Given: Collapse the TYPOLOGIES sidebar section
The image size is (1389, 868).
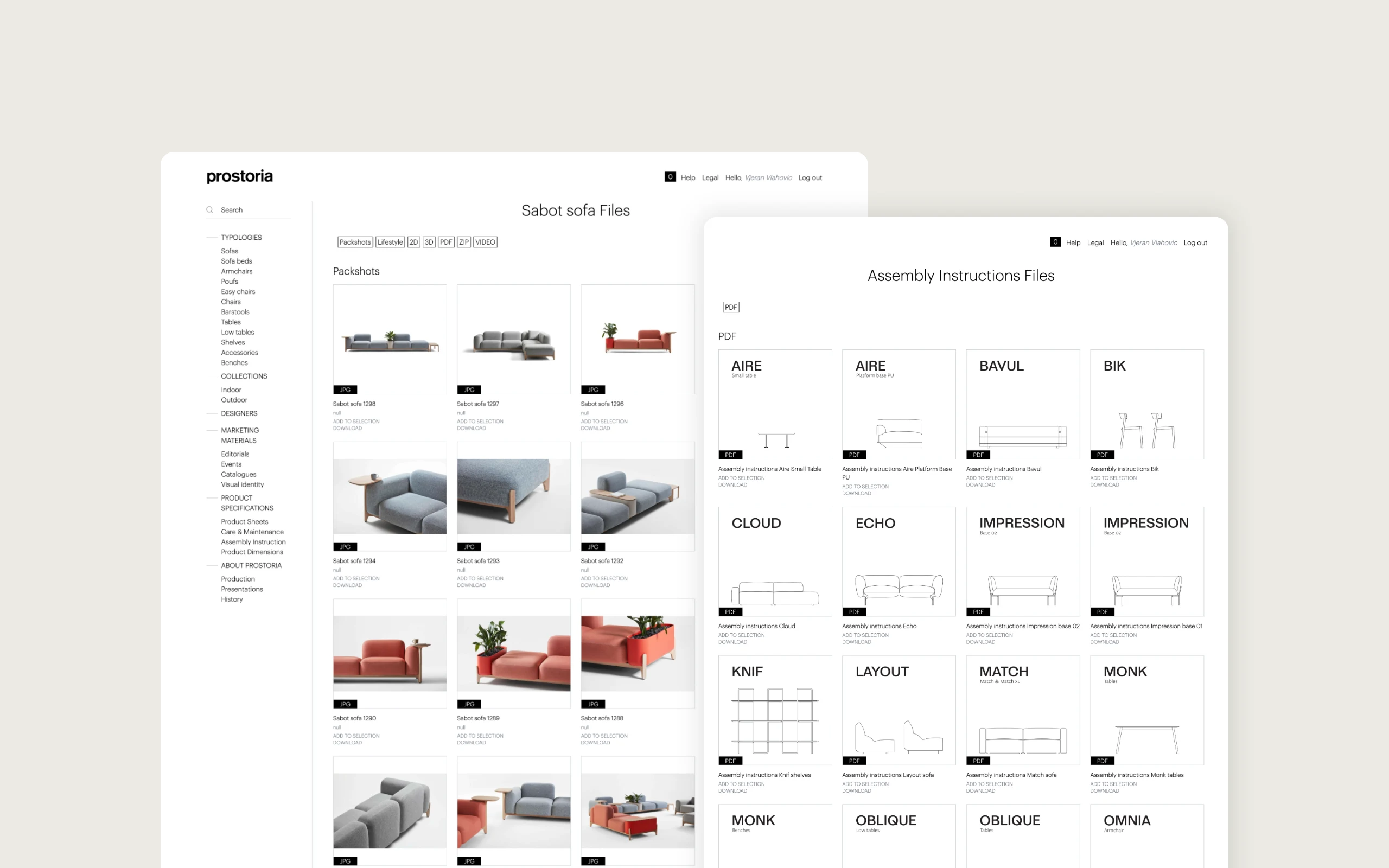Looking at the screenshot, I should coord(241,237).
